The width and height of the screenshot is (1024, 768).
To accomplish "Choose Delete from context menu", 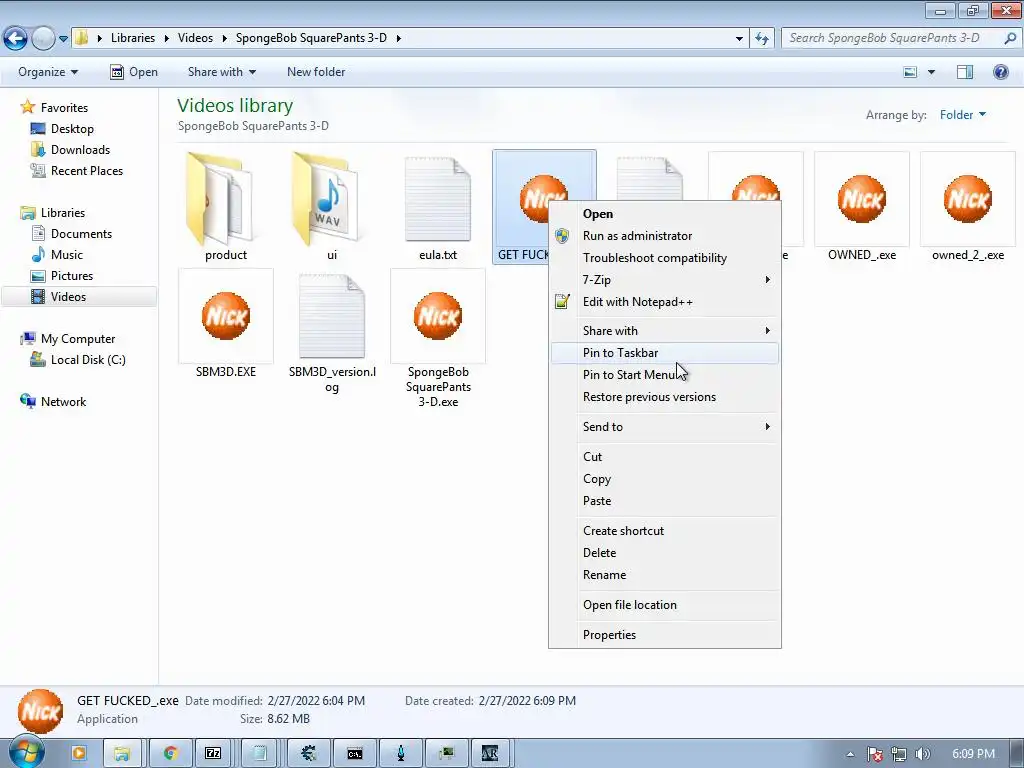I will pos(665,552).
